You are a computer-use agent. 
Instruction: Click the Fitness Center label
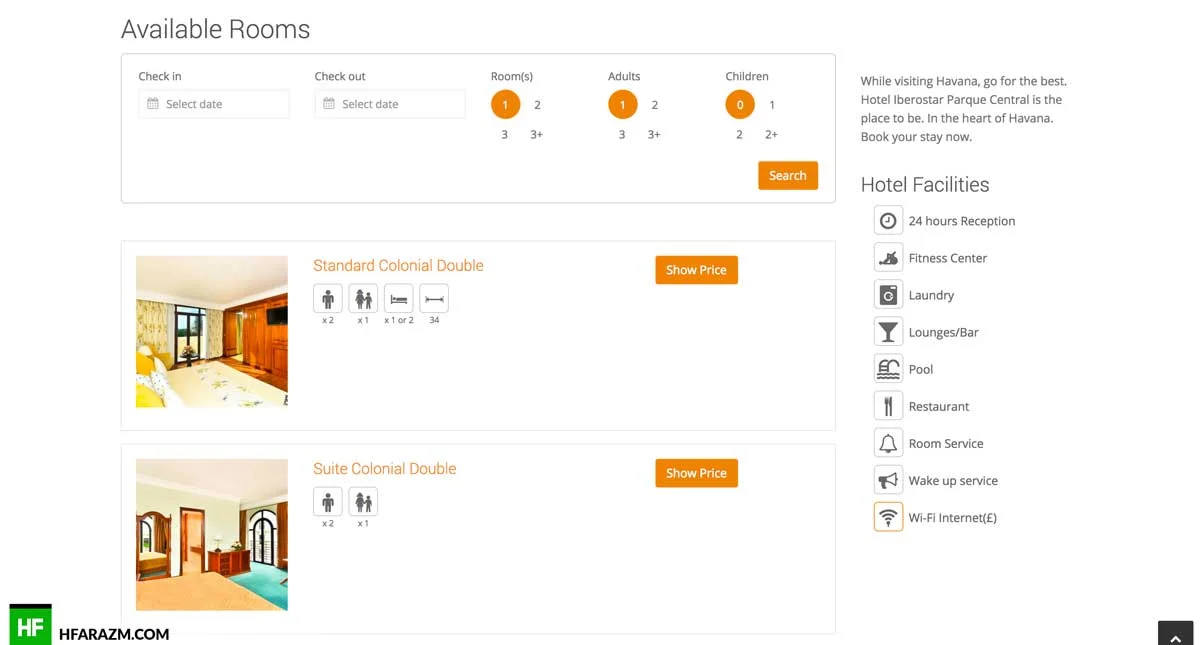click(x=948, y=258)
